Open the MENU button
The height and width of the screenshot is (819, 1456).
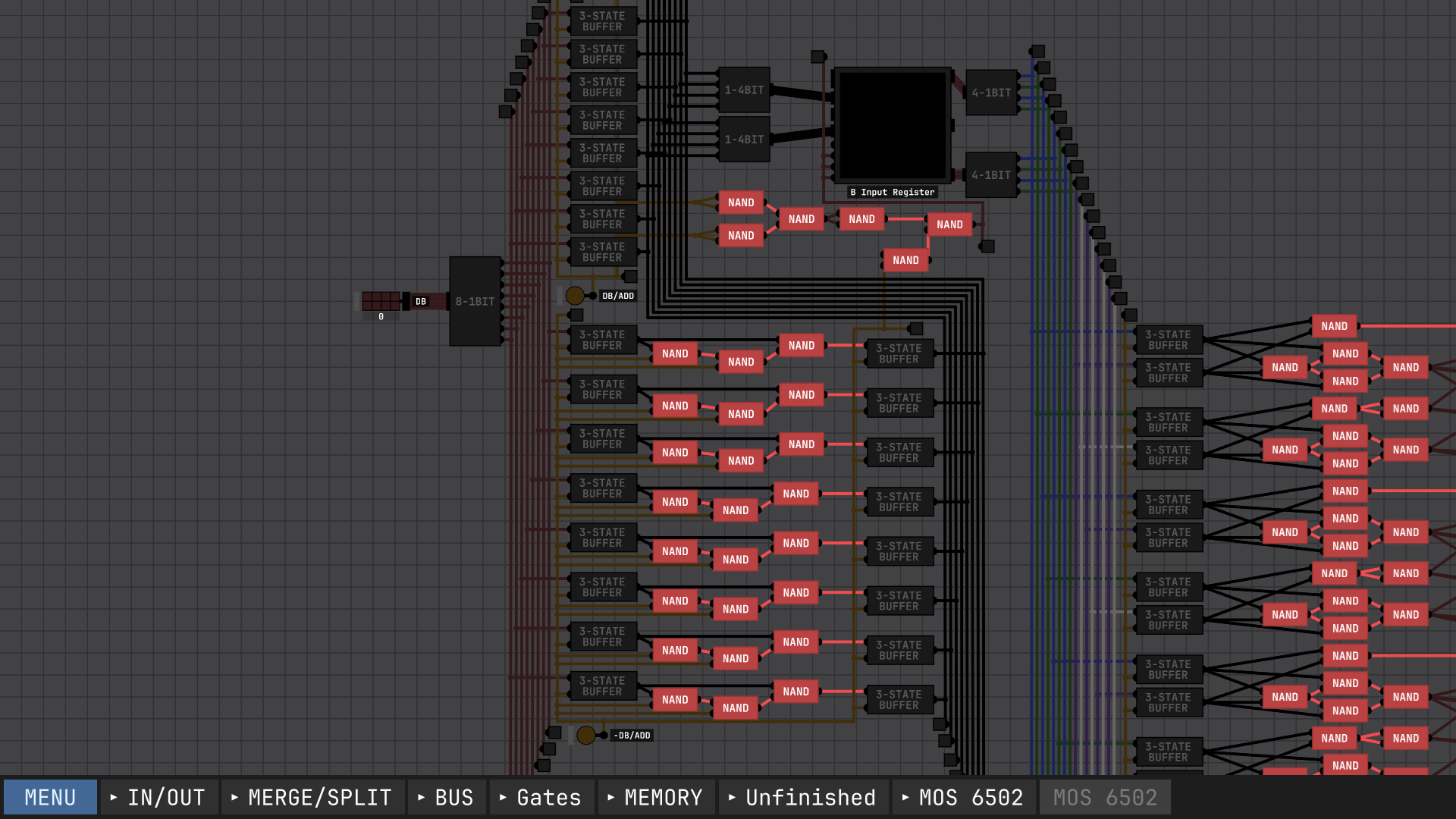50,797
